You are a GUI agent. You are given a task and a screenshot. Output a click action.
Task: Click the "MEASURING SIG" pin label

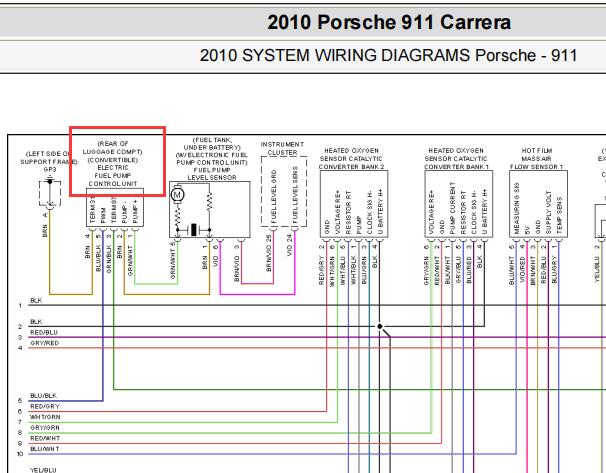[x=516, y=209]
